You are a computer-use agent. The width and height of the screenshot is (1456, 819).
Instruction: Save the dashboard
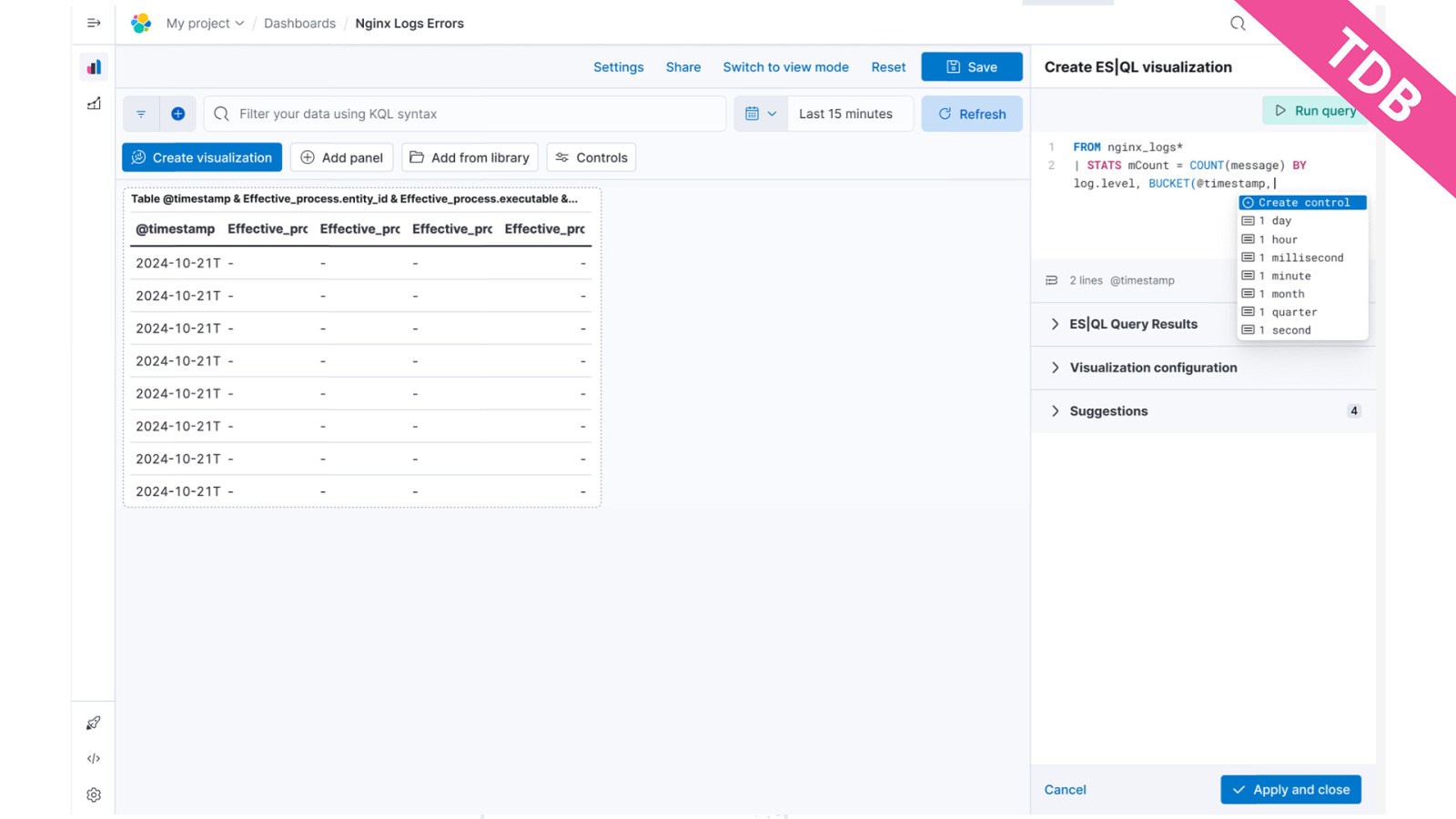(x=972, y=67)
